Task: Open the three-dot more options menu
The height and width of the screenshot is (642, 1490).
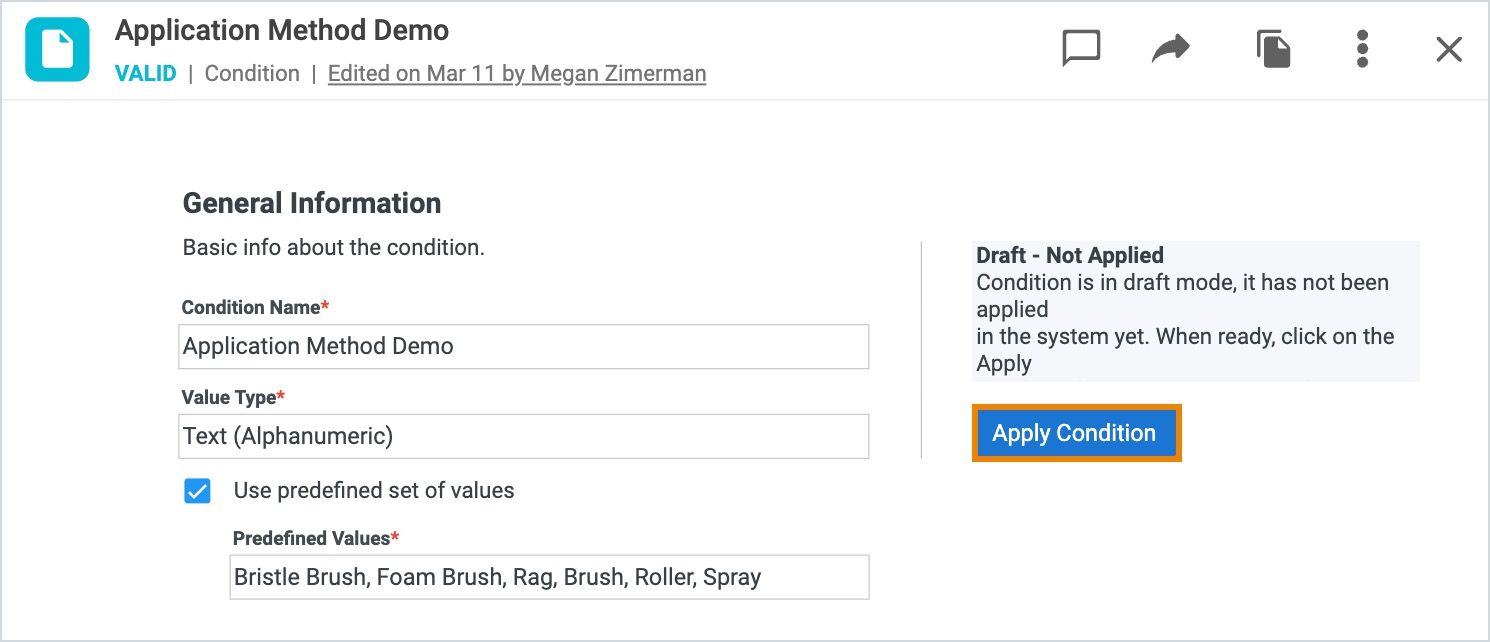Action: click(1362, 49)
